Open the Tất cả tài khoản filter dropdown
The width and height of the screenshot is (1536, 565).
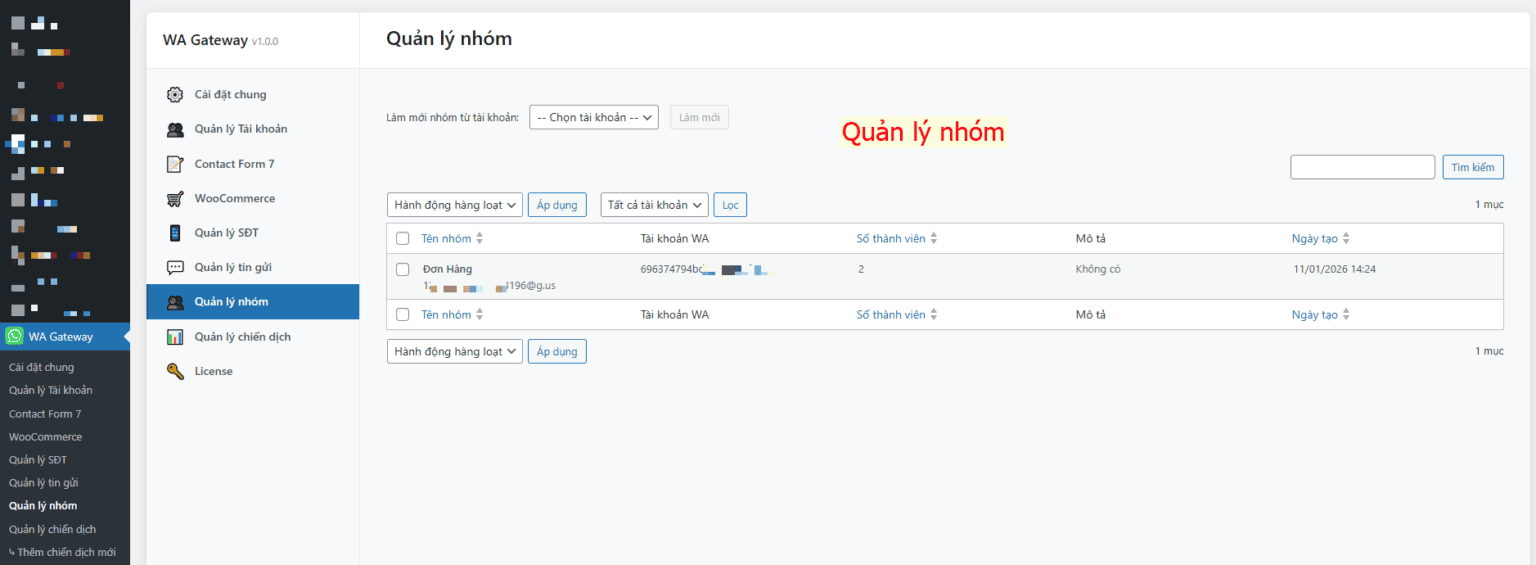654,205
